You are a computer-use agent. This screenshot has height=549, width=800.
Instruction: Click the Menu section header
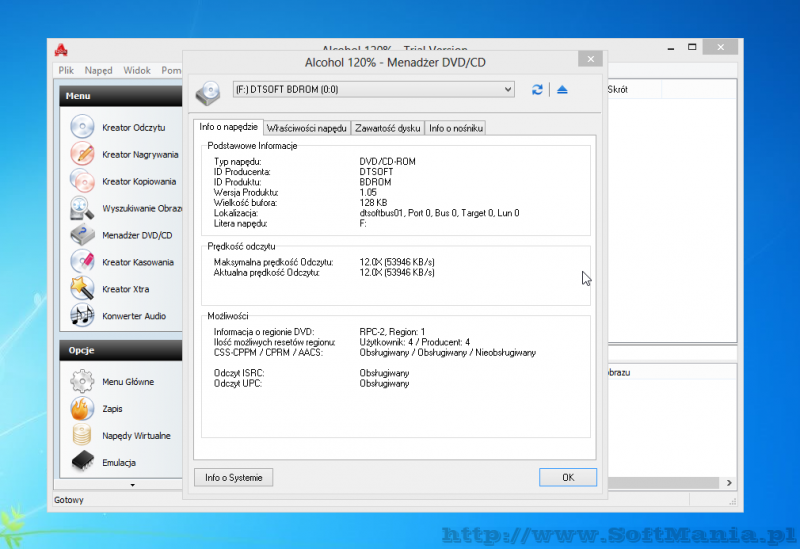[121, 96]
